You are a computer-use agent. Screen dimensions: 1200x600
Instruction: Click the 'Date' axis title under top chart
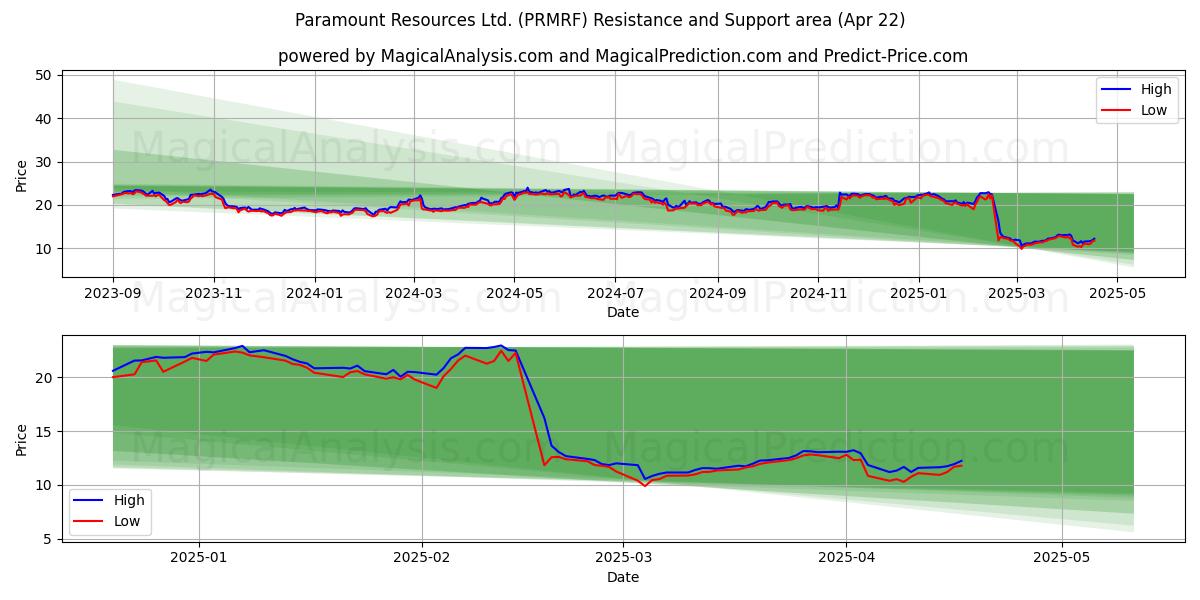tap(623, 313)
